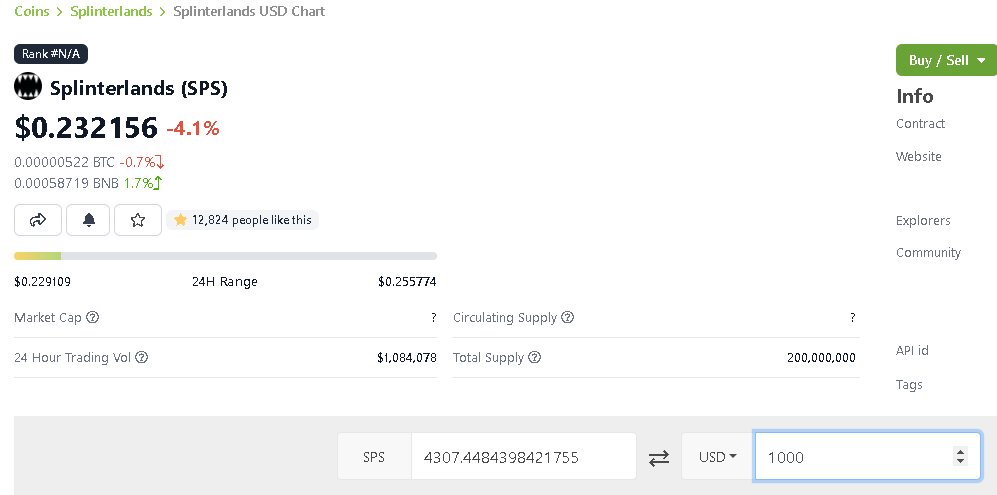Click Circulating Supply help icon

pyautogui.click(x=568, y=317)
